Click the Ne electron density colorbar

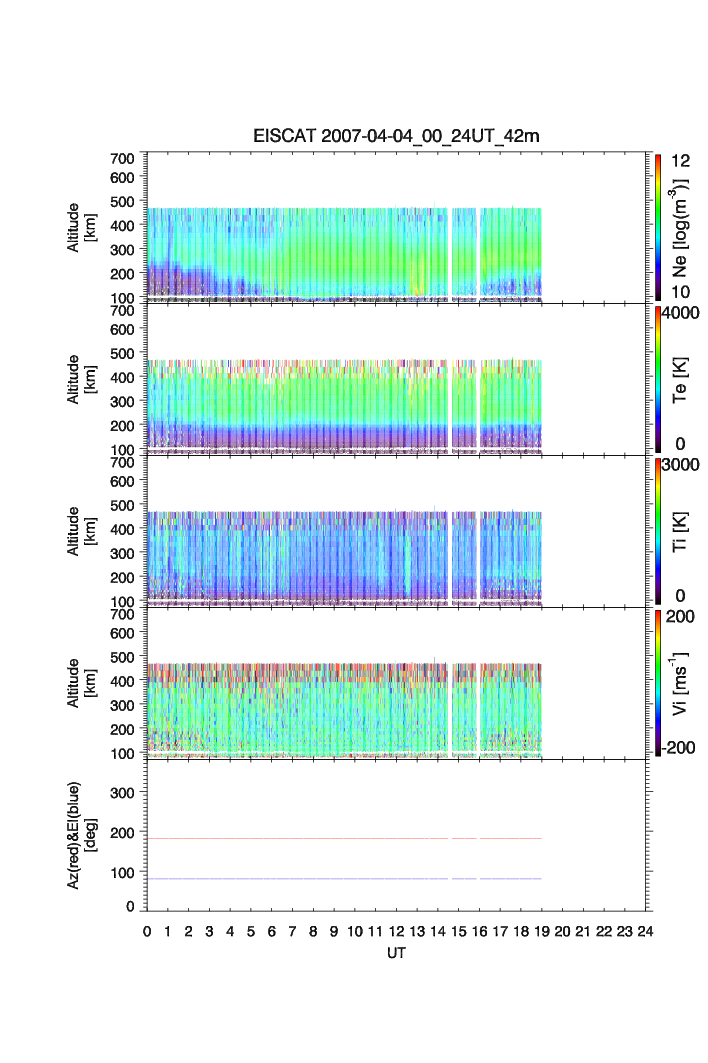658,226
